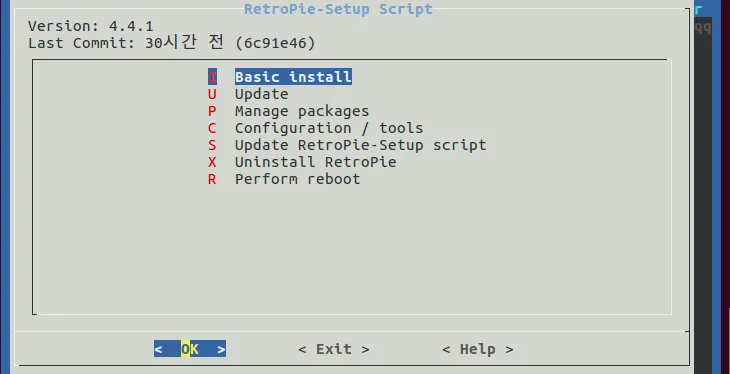Screen dimensions: 730x374
Task: Choose Update RetroPie-Setup script
Action: click(361, 145)
